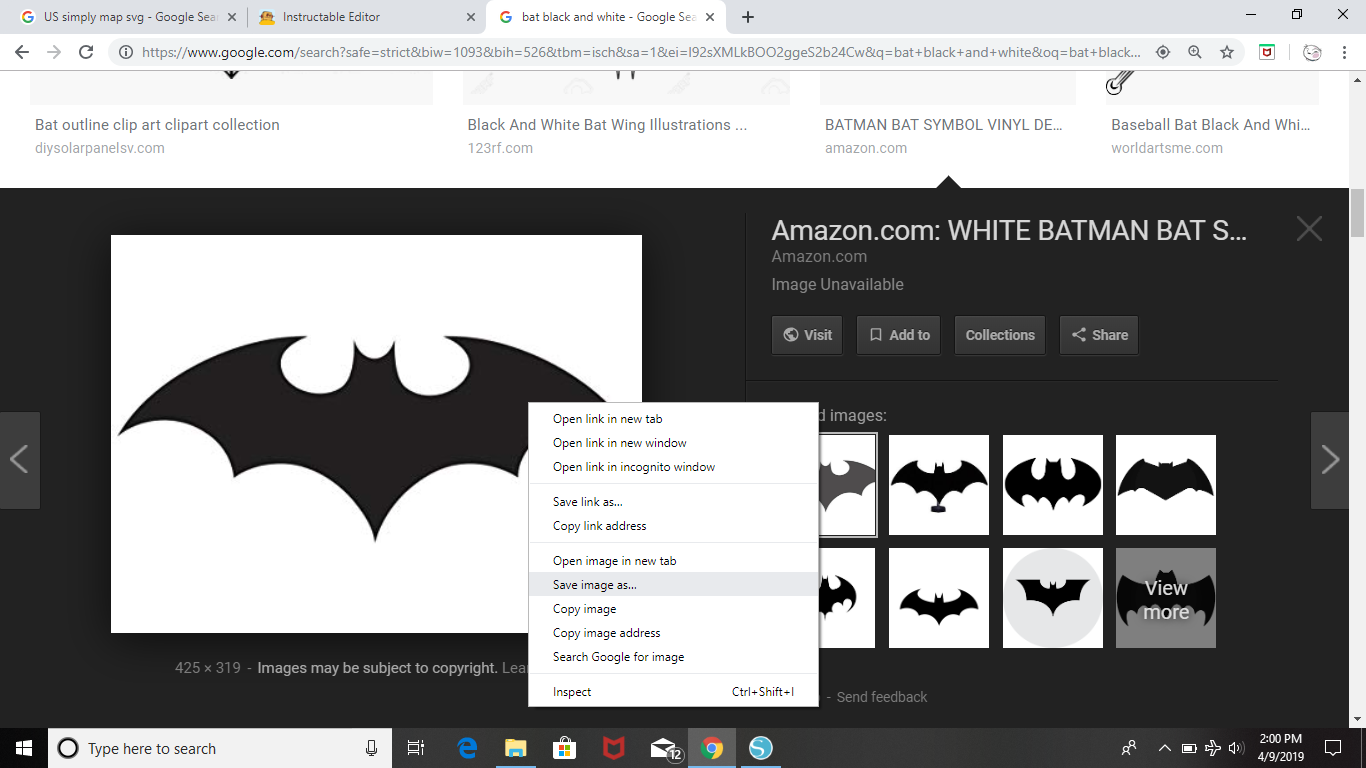The height and width of the screenshot is (768, 1366).
Task: Close the 'US simply map svg' tab
Action: pyautogui.click(x=232, y=17)
